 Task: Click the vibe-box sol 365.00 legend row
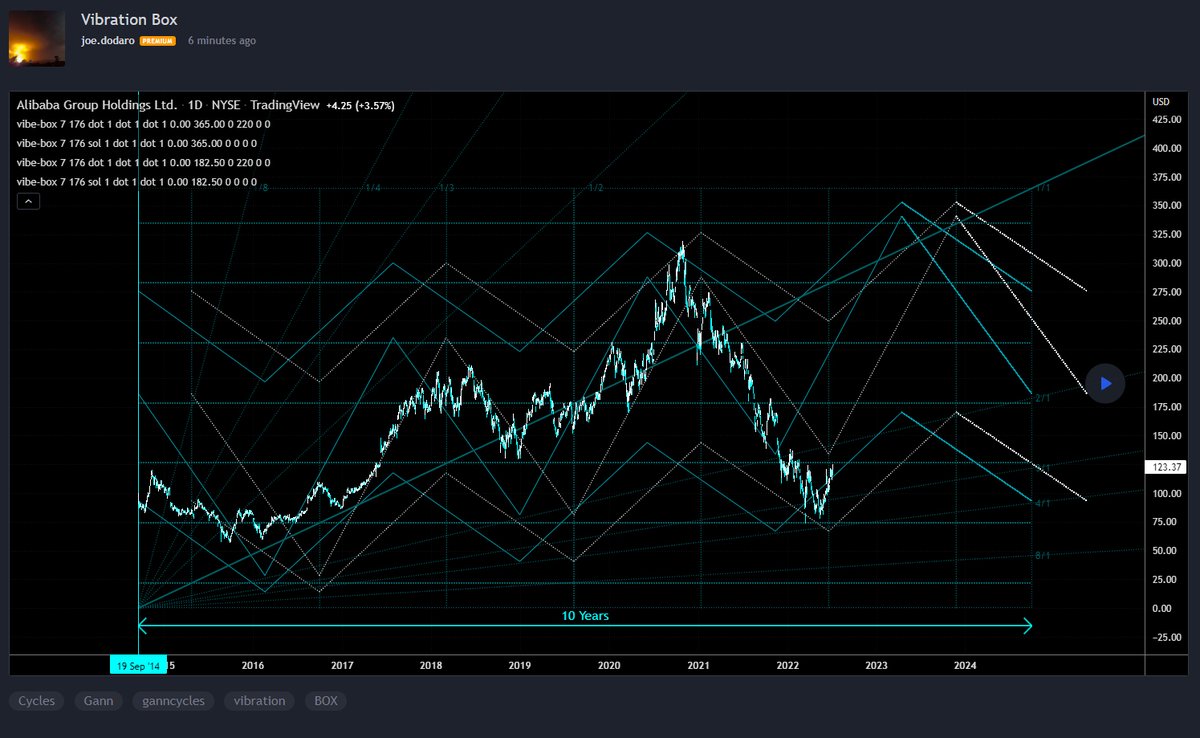coord(138,143)
